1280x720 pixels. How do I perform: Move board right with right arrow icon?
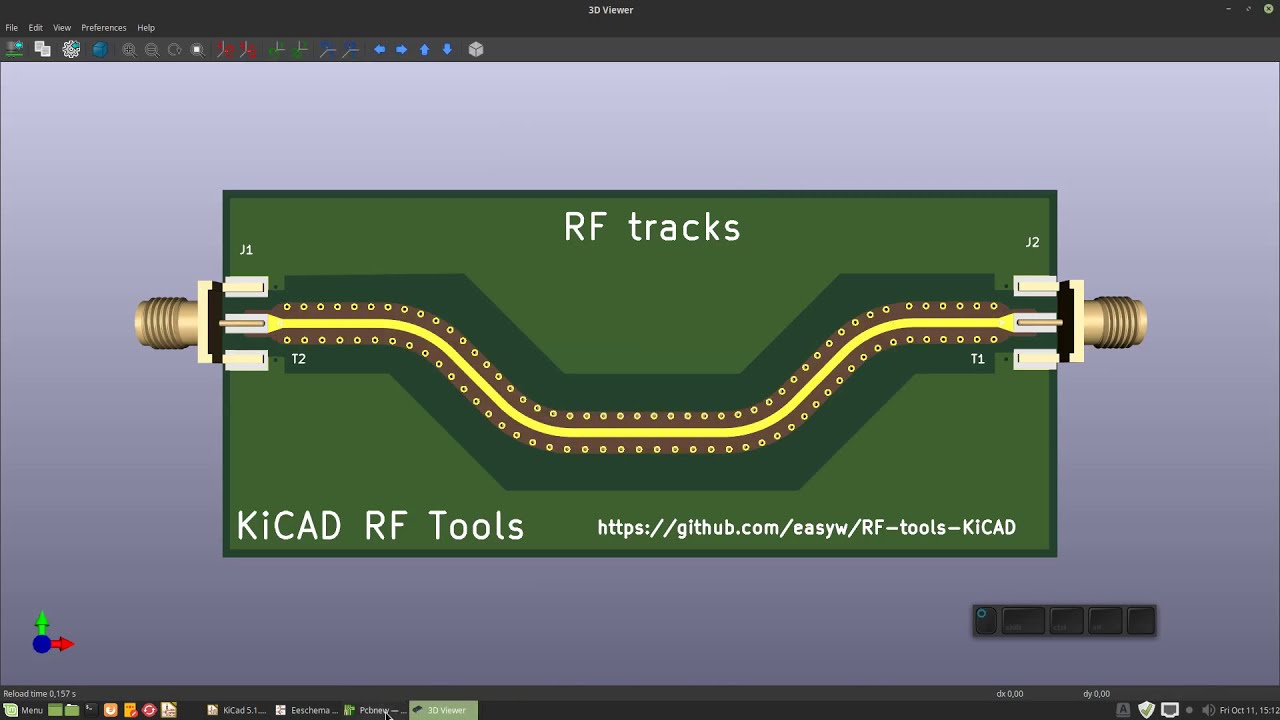coord(401,49)
